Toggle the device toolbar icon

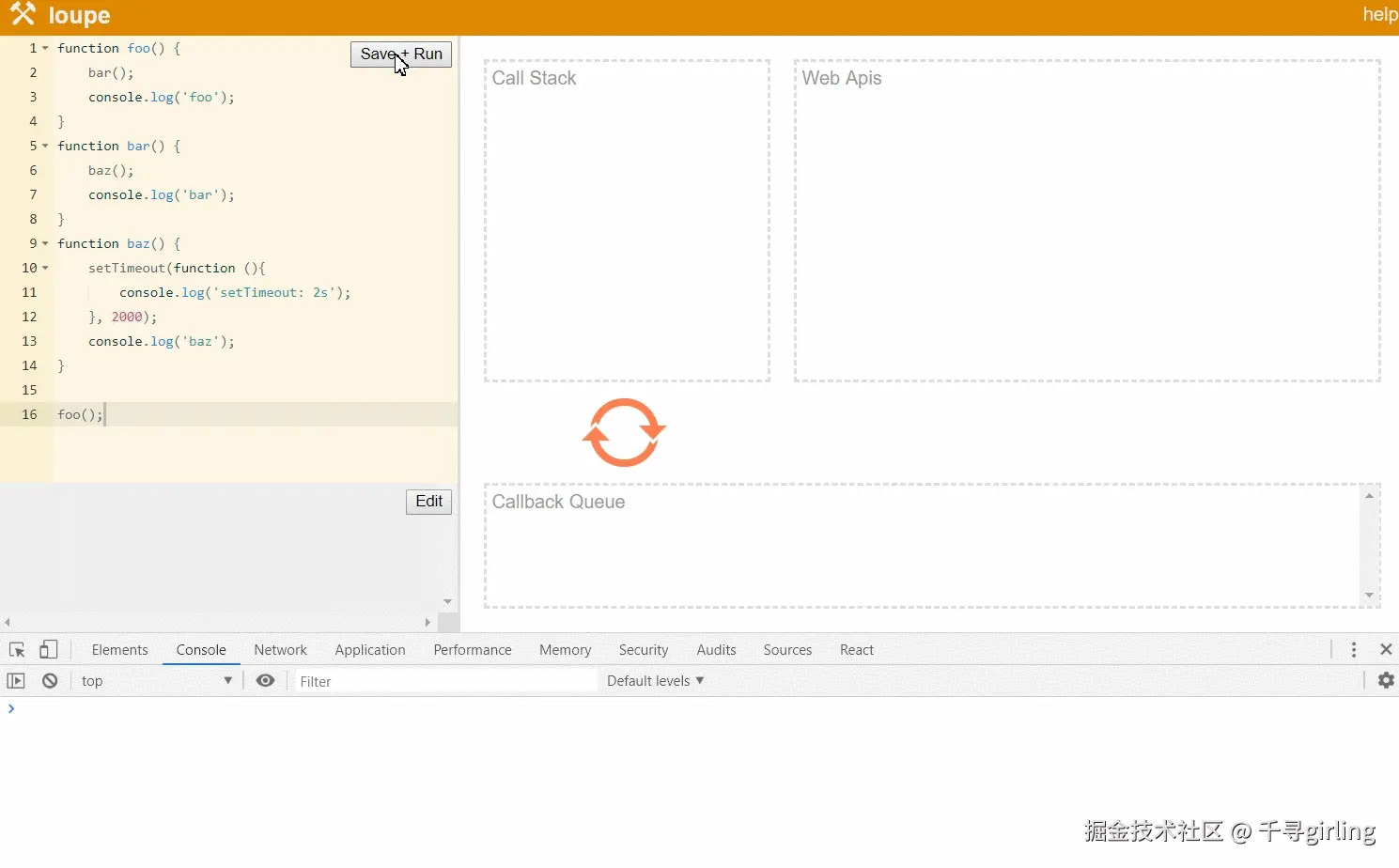tap(49, 650)
